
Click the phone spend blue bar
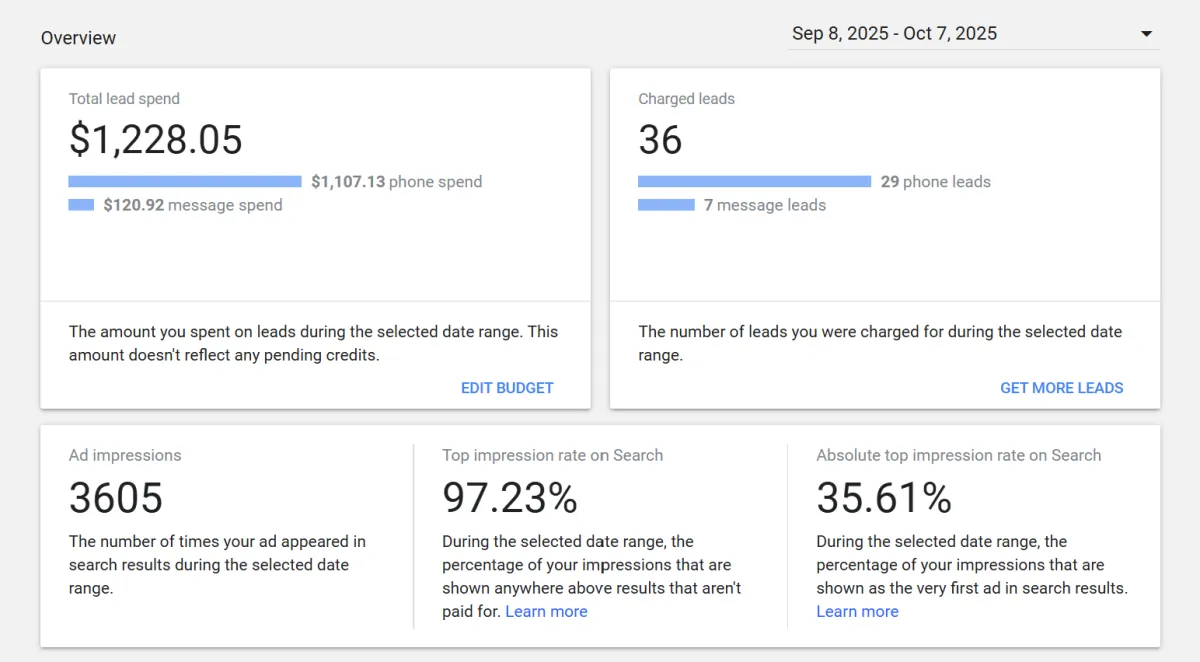185,182
